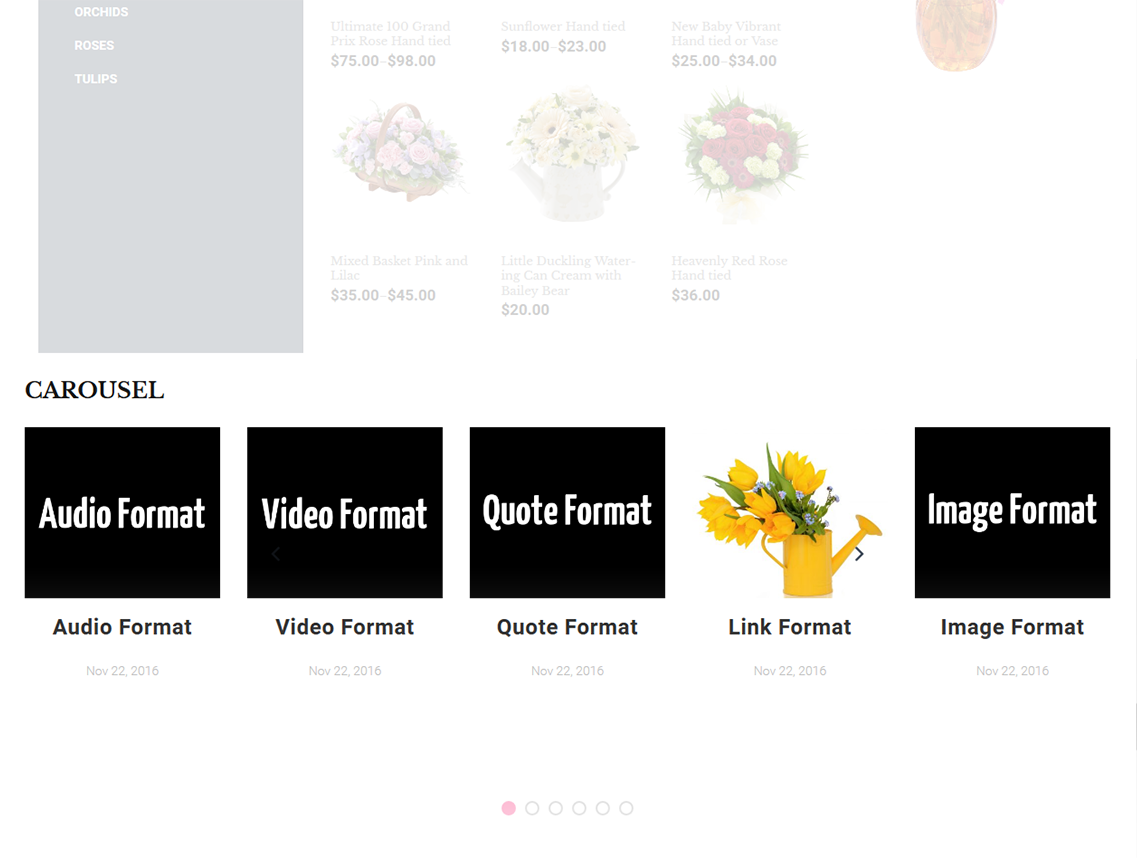
Task: Switch to the fifth carousel page dot
Action: (602, 808)
